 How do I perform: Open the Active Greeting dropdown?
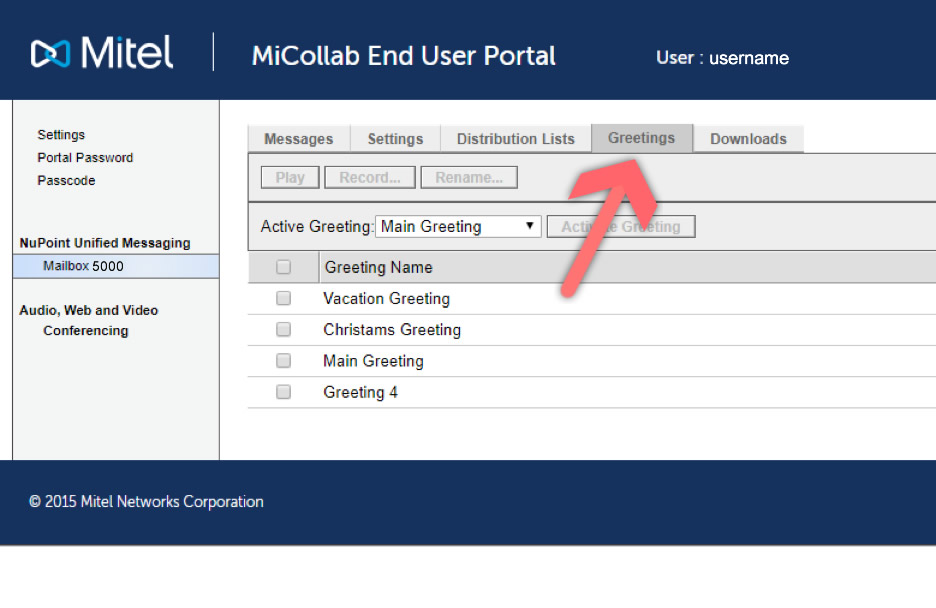pyautogui.click(x=458, y=227)
